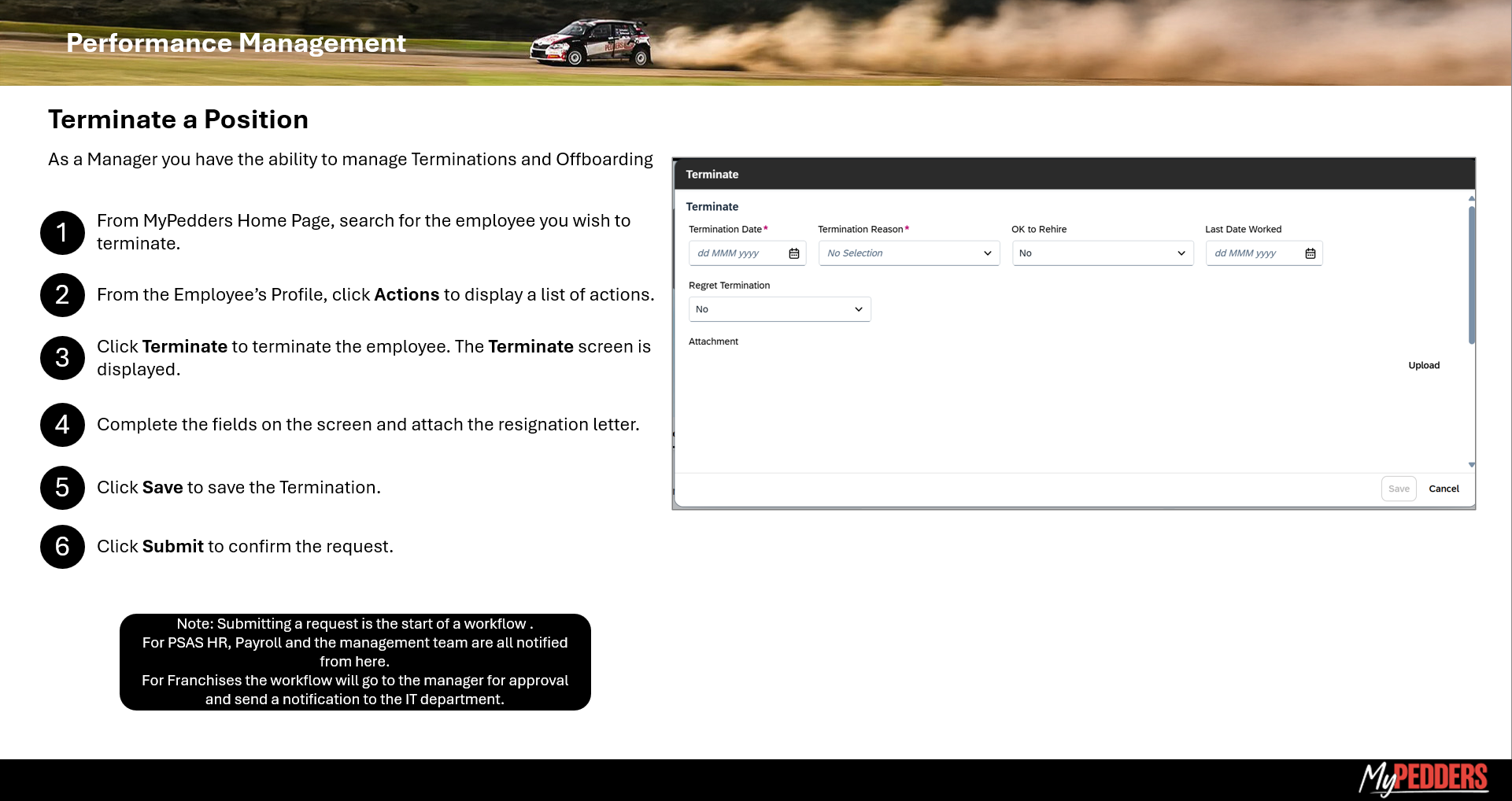Click the Performance Management banner title
This screenshot has width=1512, height=801.
coord(235,43)
